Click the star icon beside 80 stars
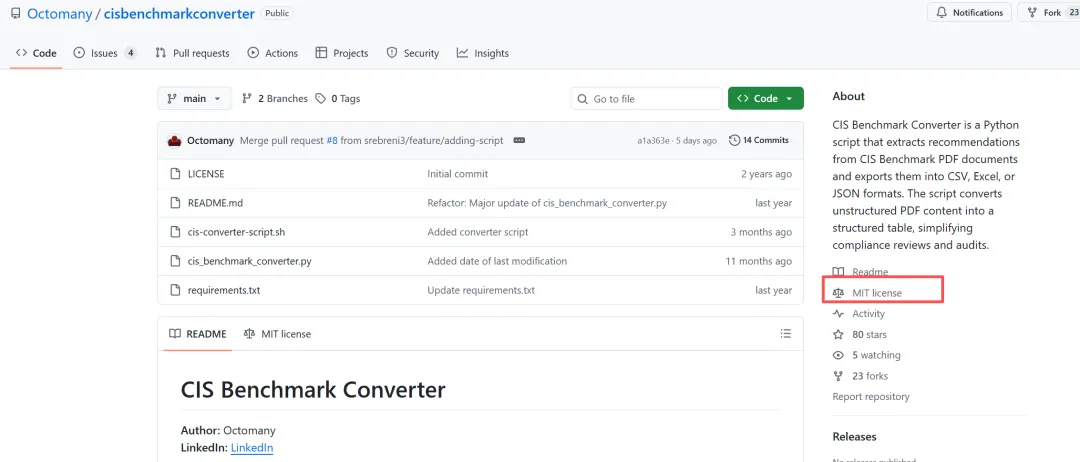Viewport: 1080px width, 462px height. click(x=838, y=334)
